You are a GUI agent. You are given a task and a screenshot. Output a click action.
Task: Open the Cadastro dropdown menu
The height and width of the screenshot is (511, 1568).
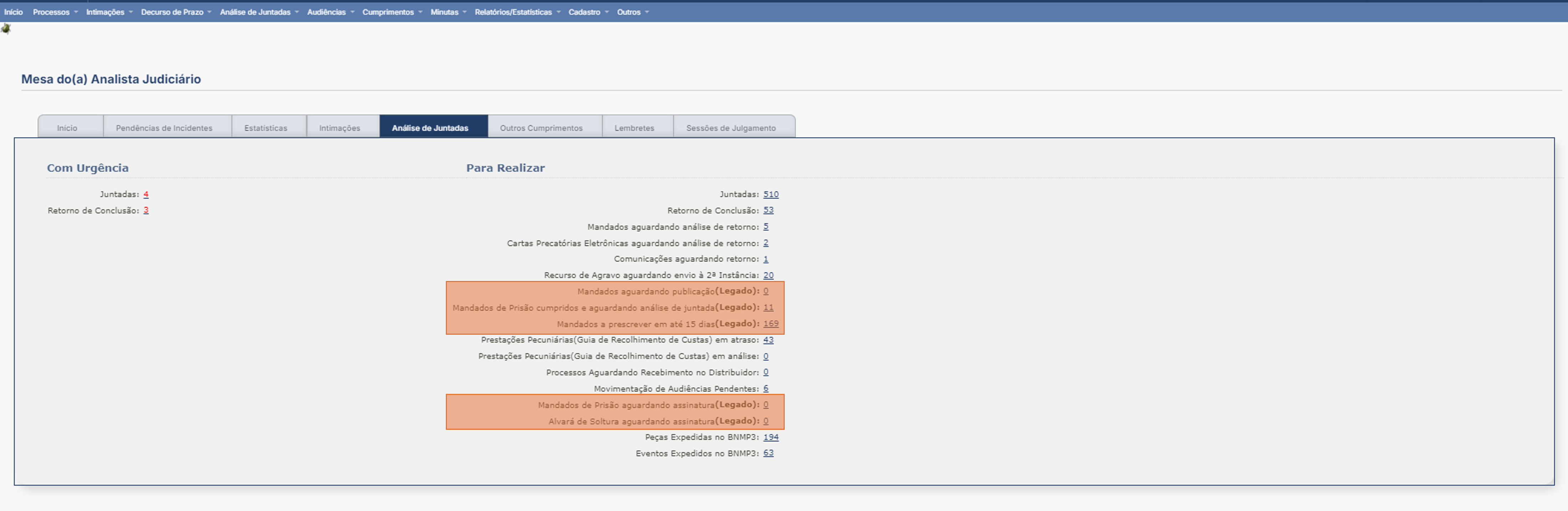point(589,12)
